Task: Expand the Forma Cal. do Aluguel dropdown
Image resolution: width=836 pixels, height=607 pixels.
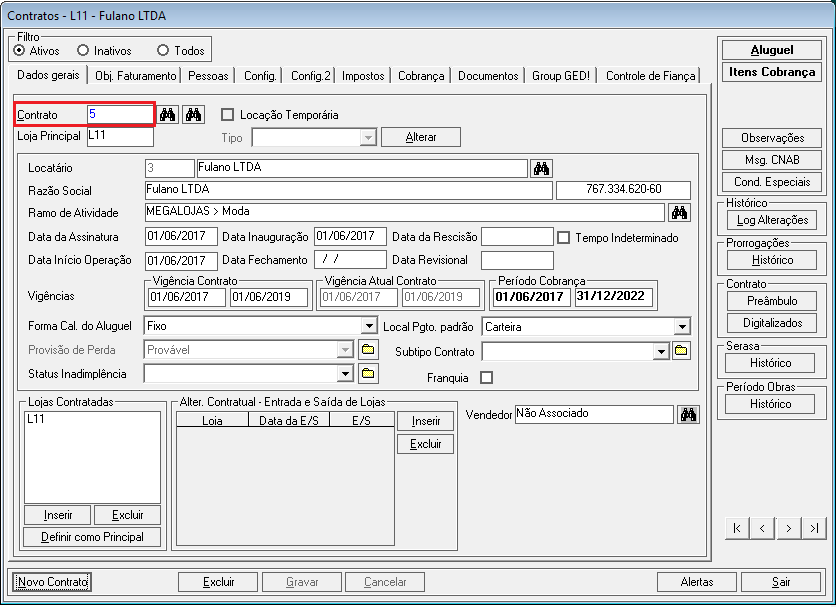Action: click(369, 326)
